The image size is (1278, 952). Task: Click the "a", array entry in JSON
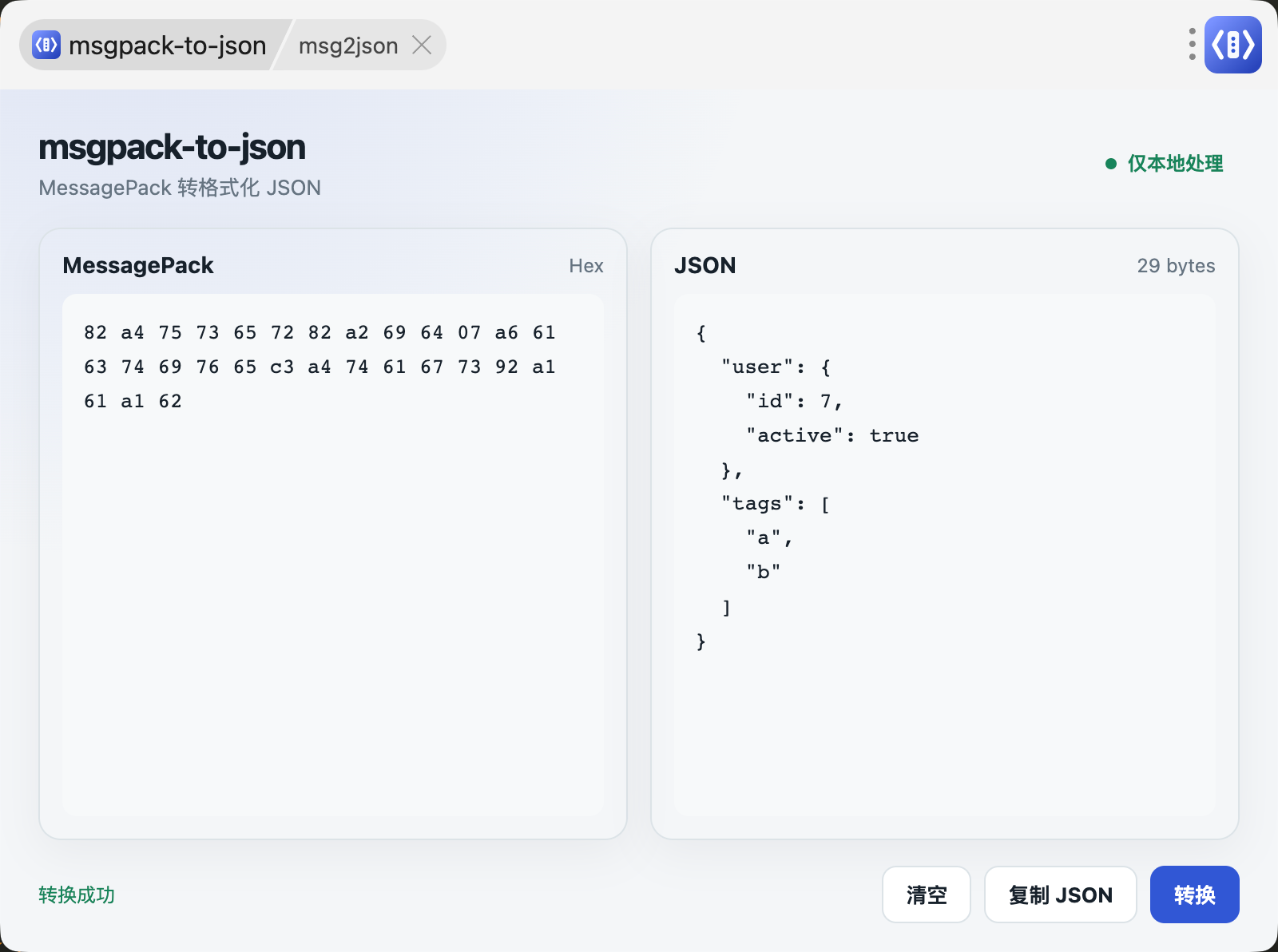click(x=769, y=538)
